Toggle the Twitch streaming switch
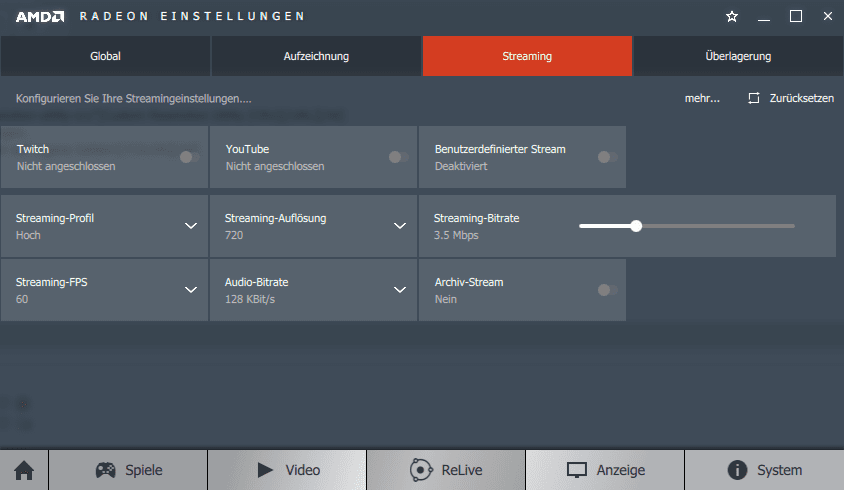Screen dimensions: 844x490 point(189,157)
